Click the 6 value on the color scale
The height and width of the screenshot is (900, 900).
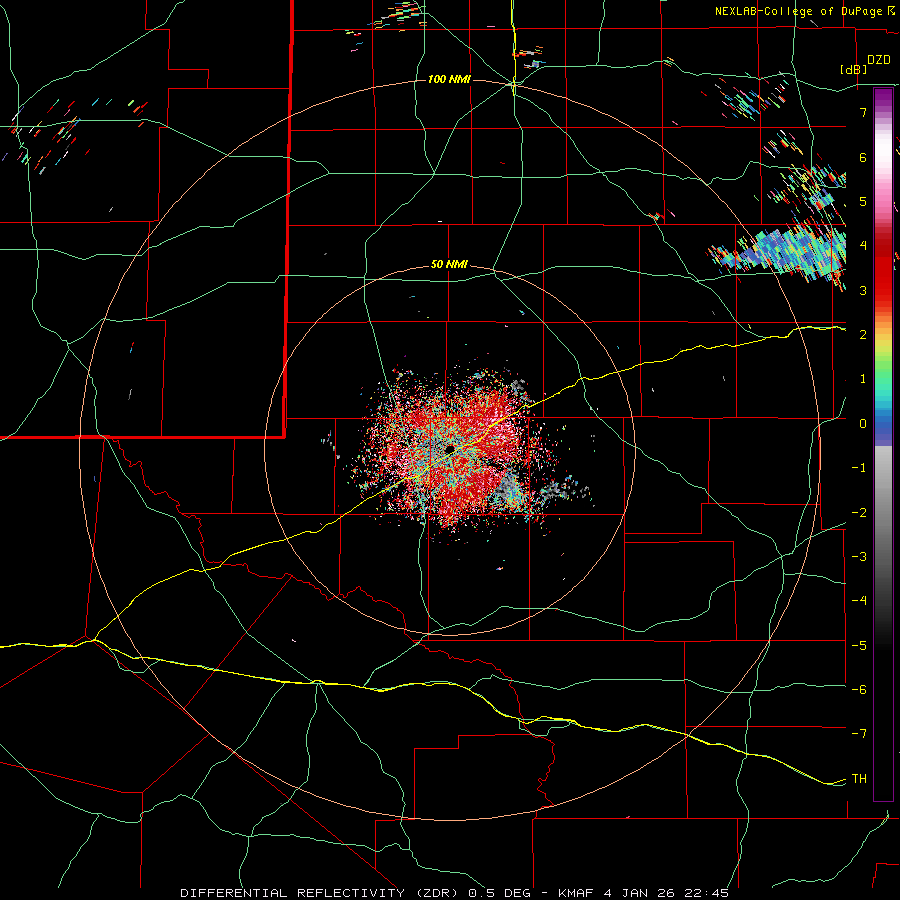(x=863, y=157)
